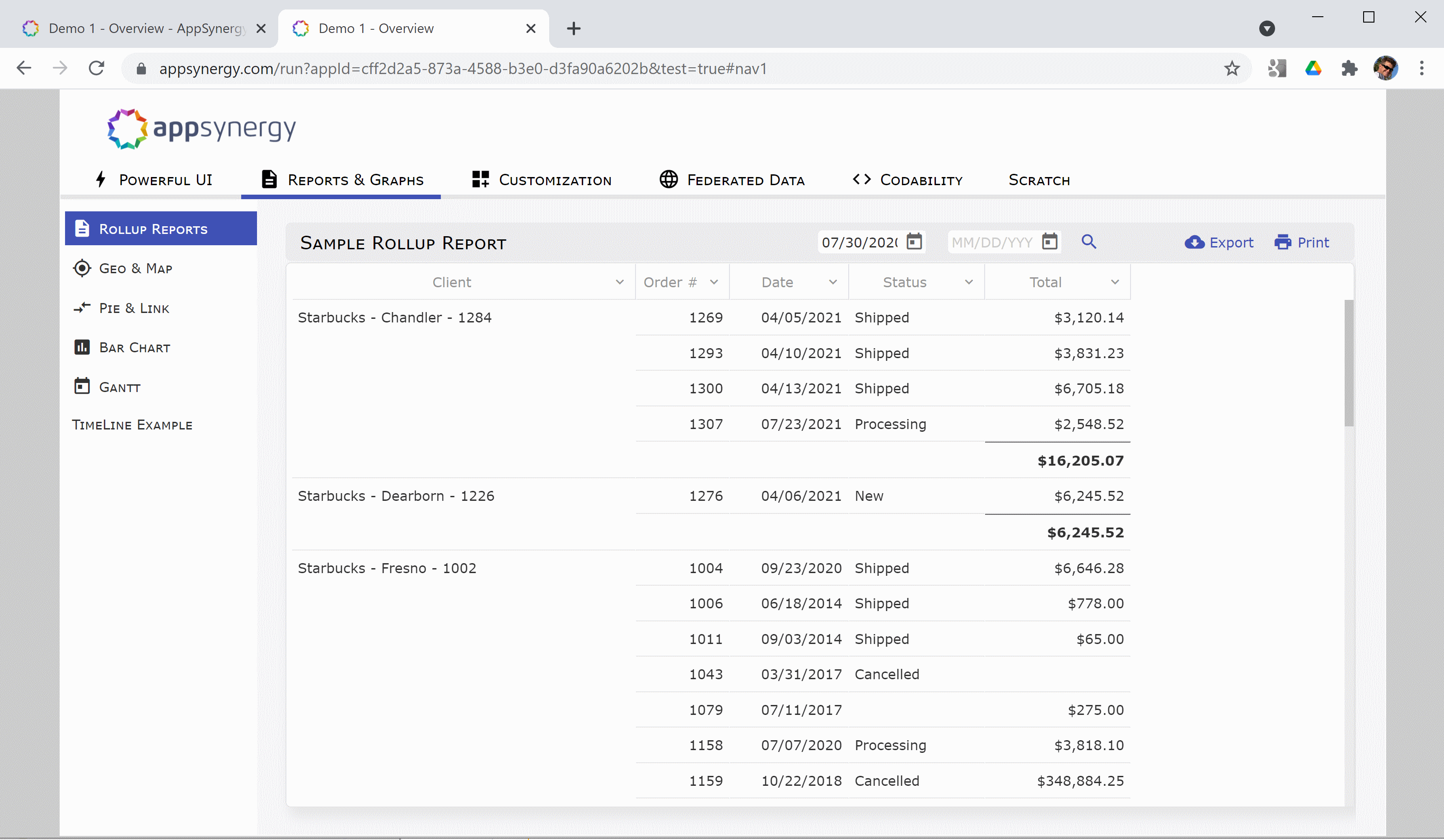The image size is (1444, 840).
Task: Click the empty MM/DD/YYY end date field
Action: pyautogui.click(x=992, y=242)
